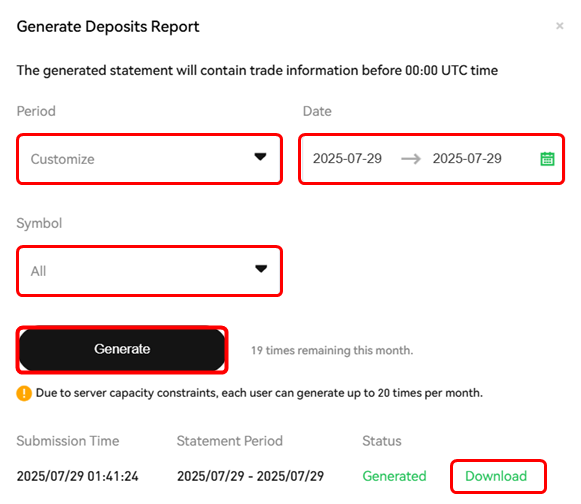
Task: Click the server capacity constraints notice text
Action: click(x=259, y=393)
